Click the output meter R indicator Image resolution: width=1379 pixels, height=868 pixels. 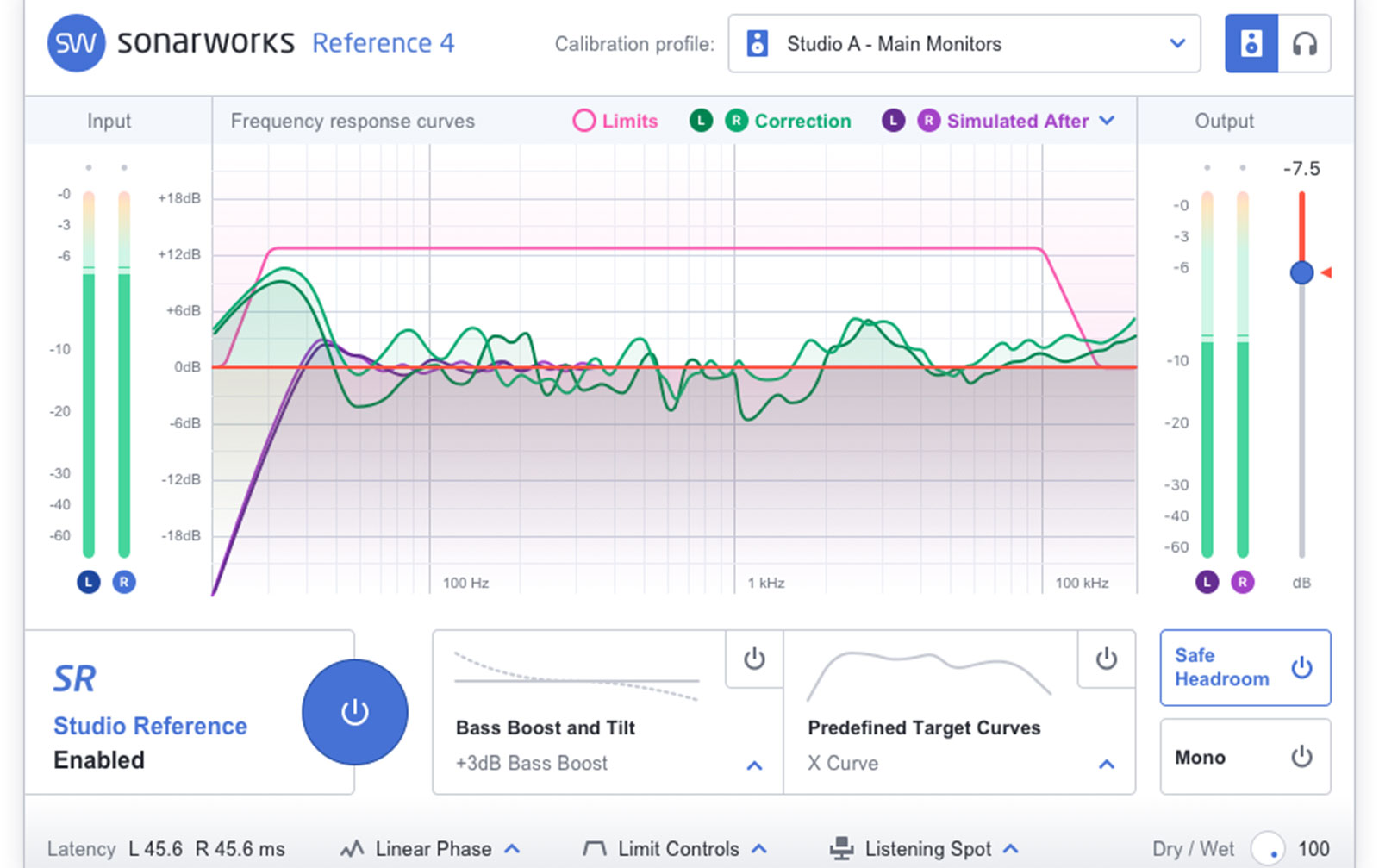tap(1242, 582)
